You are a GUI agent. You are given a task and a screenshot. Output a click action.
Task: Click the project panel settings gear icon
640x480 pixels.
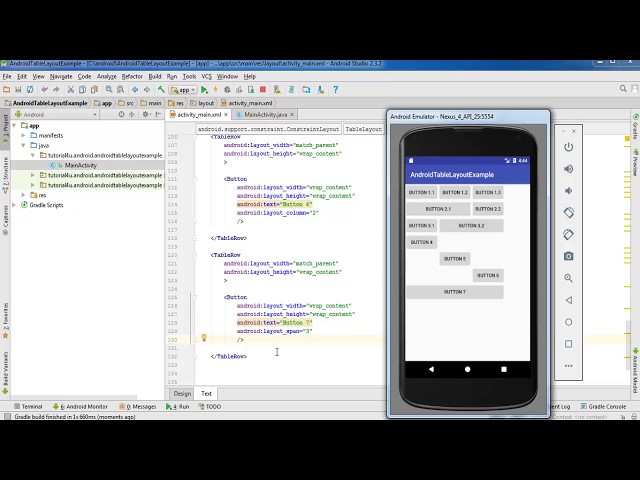pyautogui.click(x=145, y=114)
